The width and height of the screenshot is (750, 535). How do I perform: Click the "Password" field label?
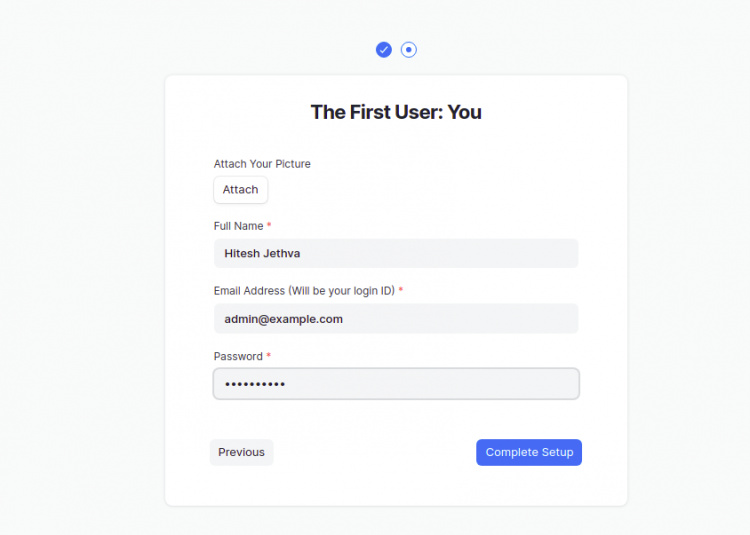click(x=238, y=356)
